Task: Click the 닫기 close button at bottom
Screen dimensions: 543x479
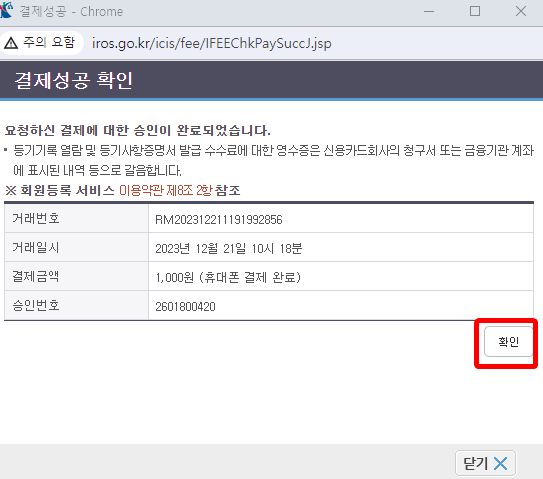Action: click(x=485, y=463)
